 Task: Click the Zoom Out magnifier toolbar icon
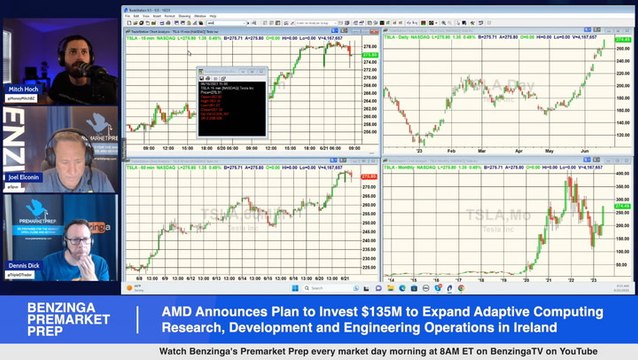click(450, 23)
